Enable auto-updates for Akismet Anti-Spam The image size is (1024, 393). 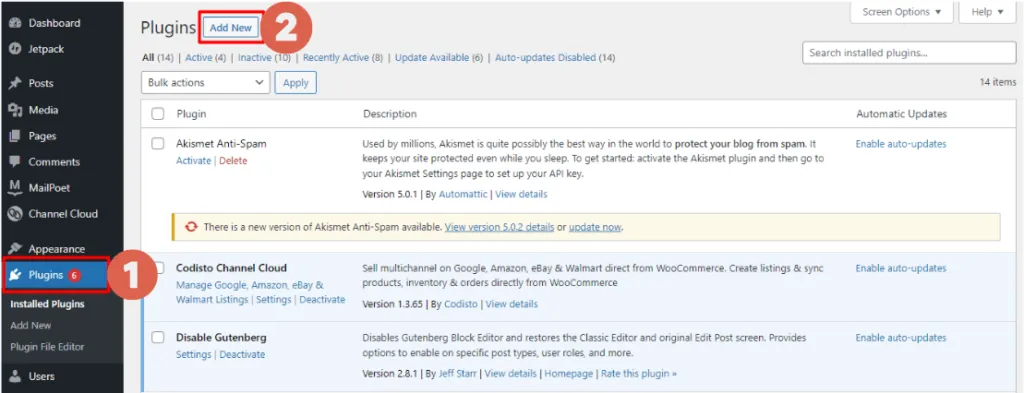point(901,144)
